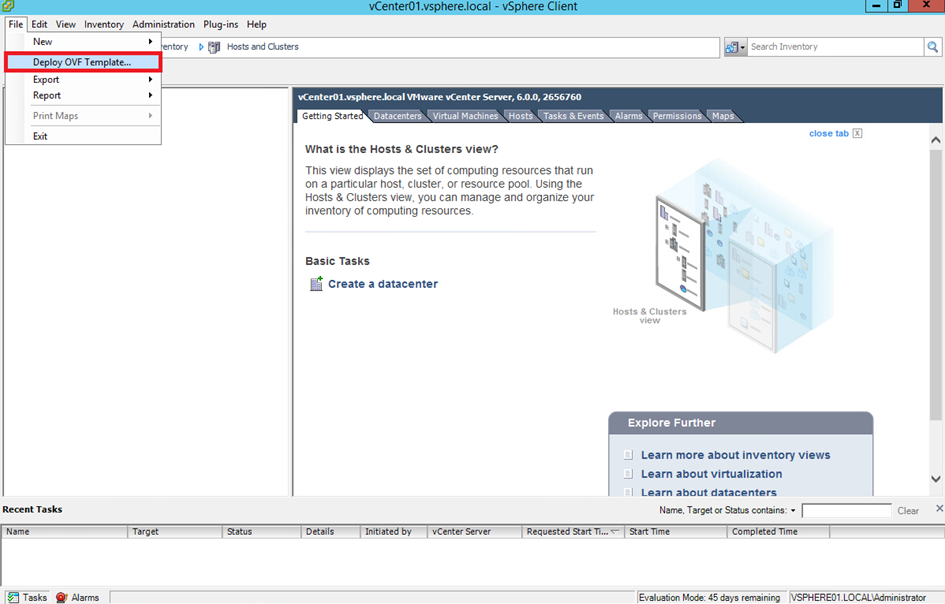
Task: Sort tasks by Name column
Action: 64,532
